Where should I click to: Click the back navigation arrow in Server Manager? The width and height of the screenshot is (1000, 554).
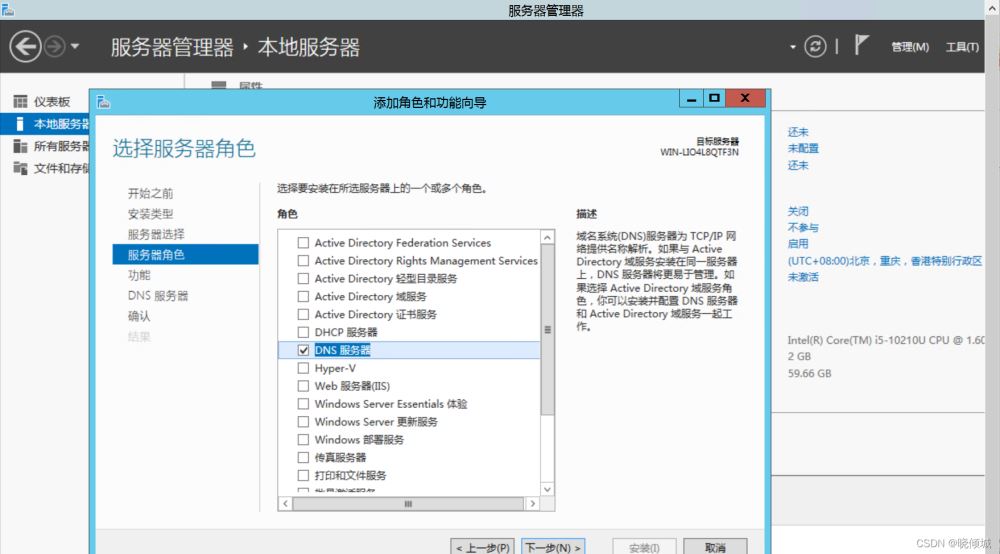(x=26, y=47)
